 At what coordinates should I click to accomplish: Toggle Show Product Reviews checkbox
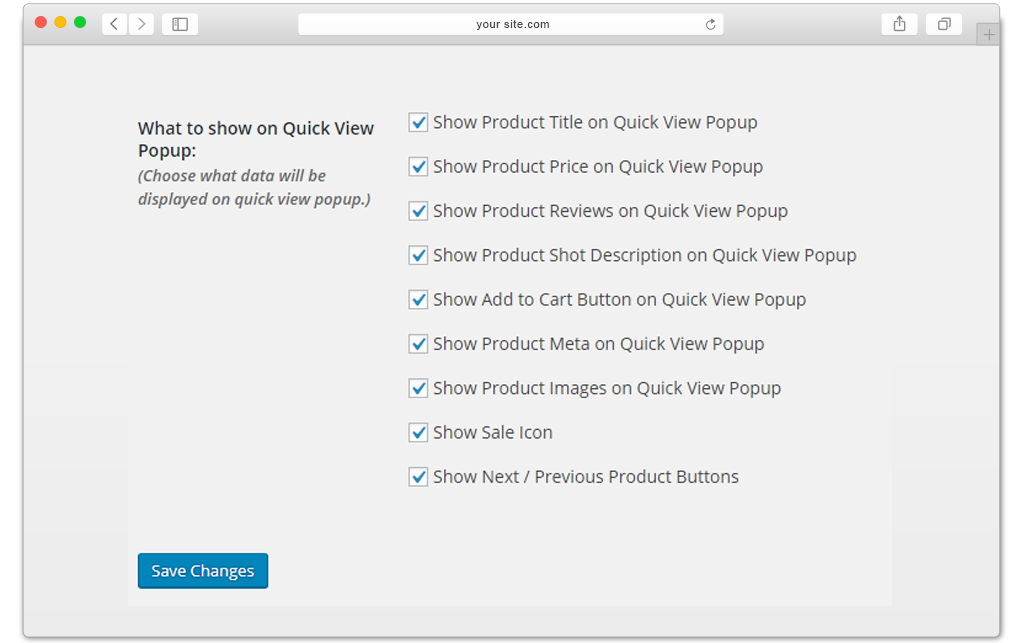click(418, 211)
